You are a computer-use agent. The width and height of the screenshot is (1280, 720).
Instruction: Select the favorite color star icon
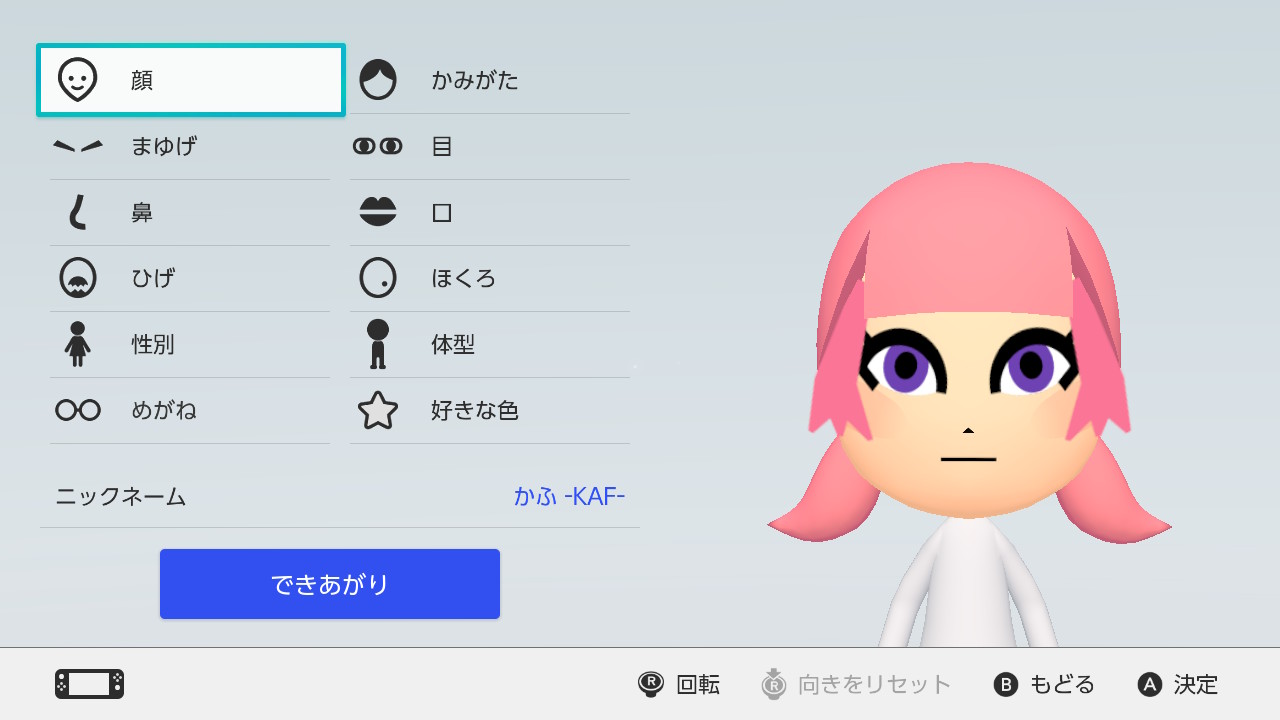coord(378,410)
